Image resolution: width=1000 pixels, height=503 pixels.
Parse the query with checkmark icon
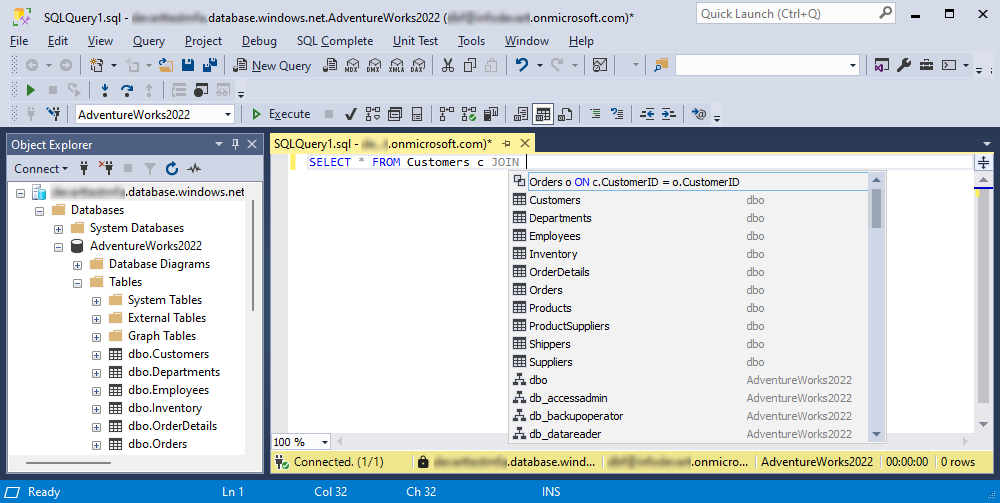[x=350, y=114]
